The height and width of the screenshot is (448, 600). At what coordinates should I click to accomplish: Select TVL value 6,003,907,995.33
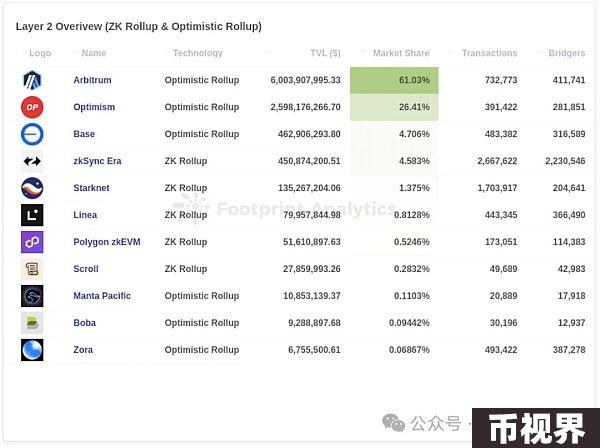305,80
